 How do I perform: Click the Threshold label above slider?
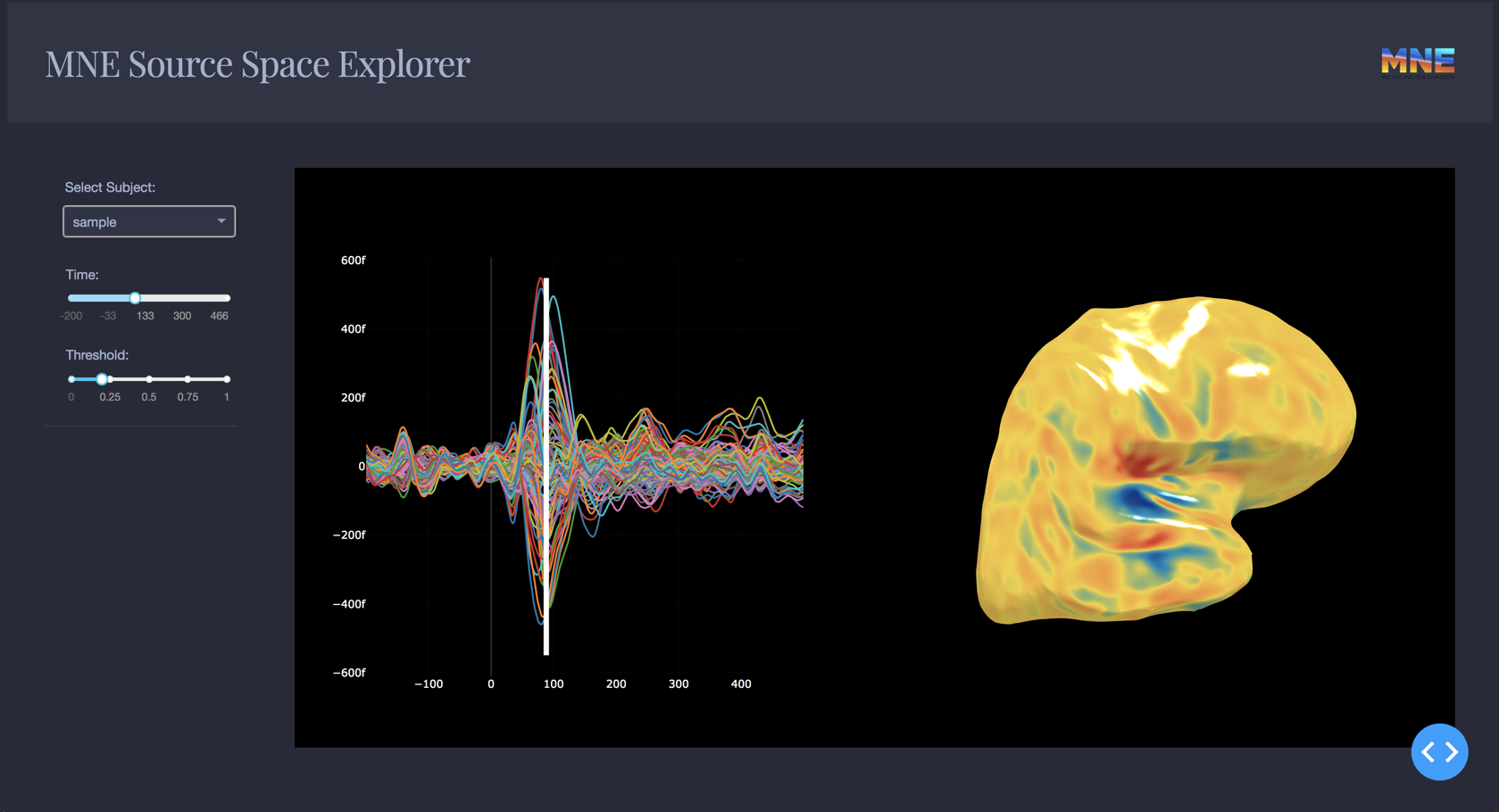tap(96, 355)
